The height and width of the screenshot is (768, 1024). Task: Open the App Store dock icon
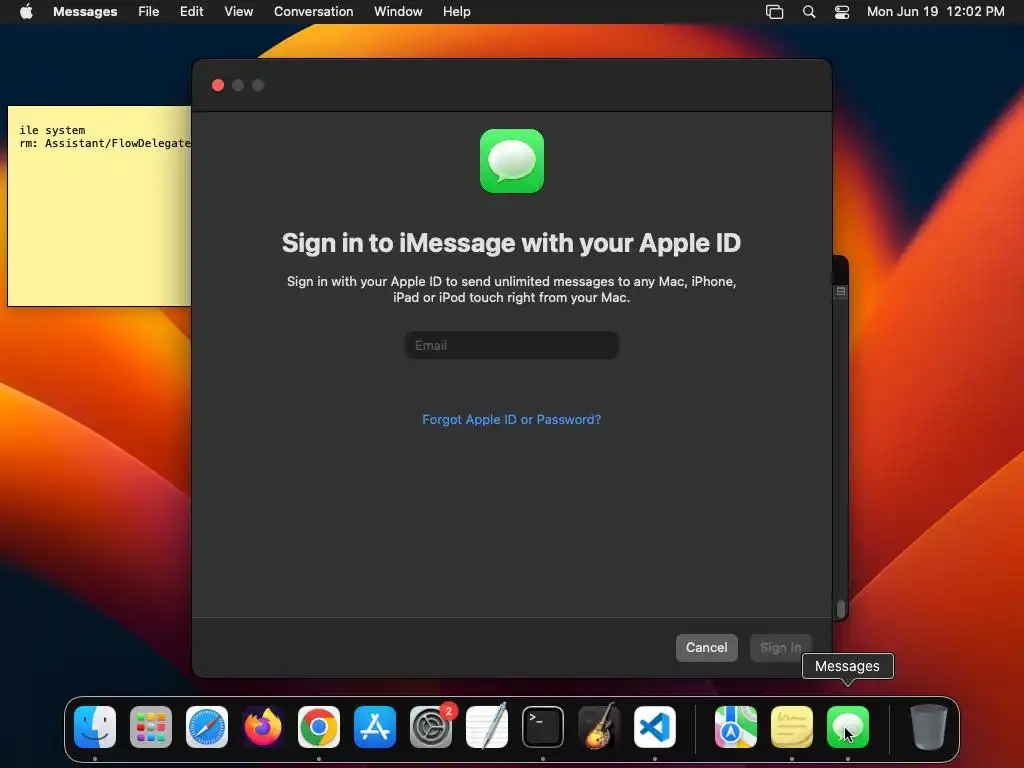(375, 727)
